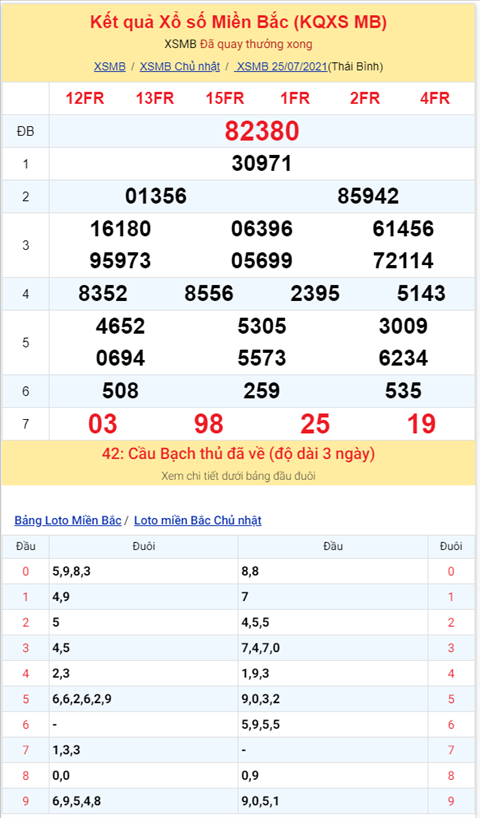
Task: Click loto head values 9,0,5,1
Action: click(x=260, y=801)
